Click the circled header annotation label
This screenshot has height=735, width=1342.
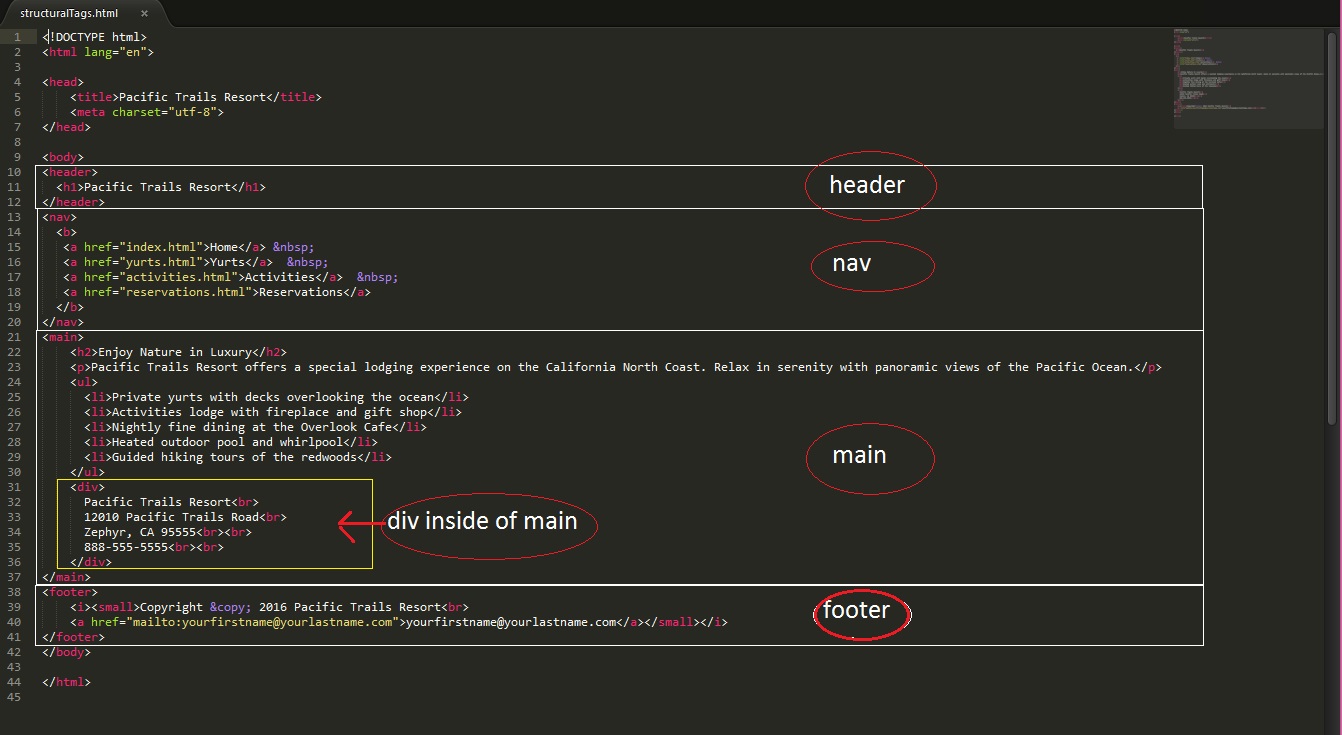[x=867, y=185]
